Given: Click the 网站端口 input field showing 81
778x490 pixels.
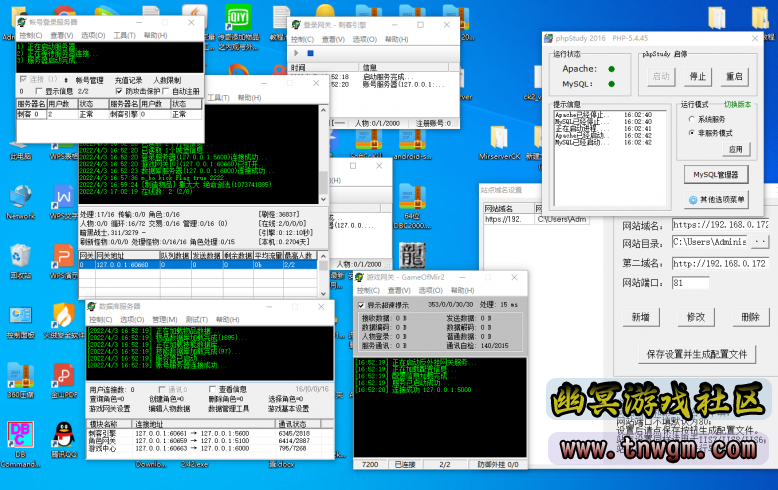Looking at the screenshot, I should pyautogui.click(x=690, y=283).
